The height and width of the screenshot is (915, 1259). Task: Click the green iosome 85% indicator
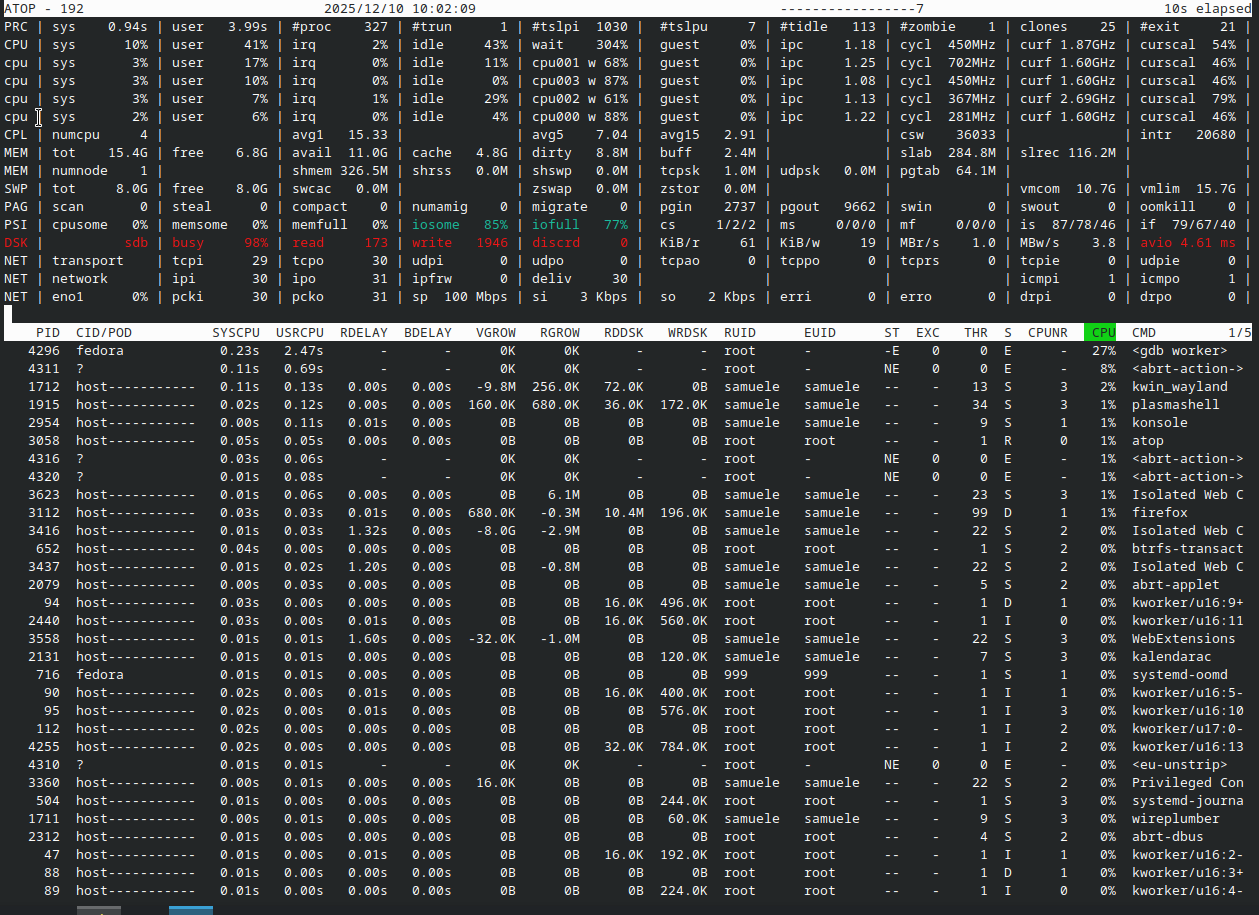(x=459, y=225)
